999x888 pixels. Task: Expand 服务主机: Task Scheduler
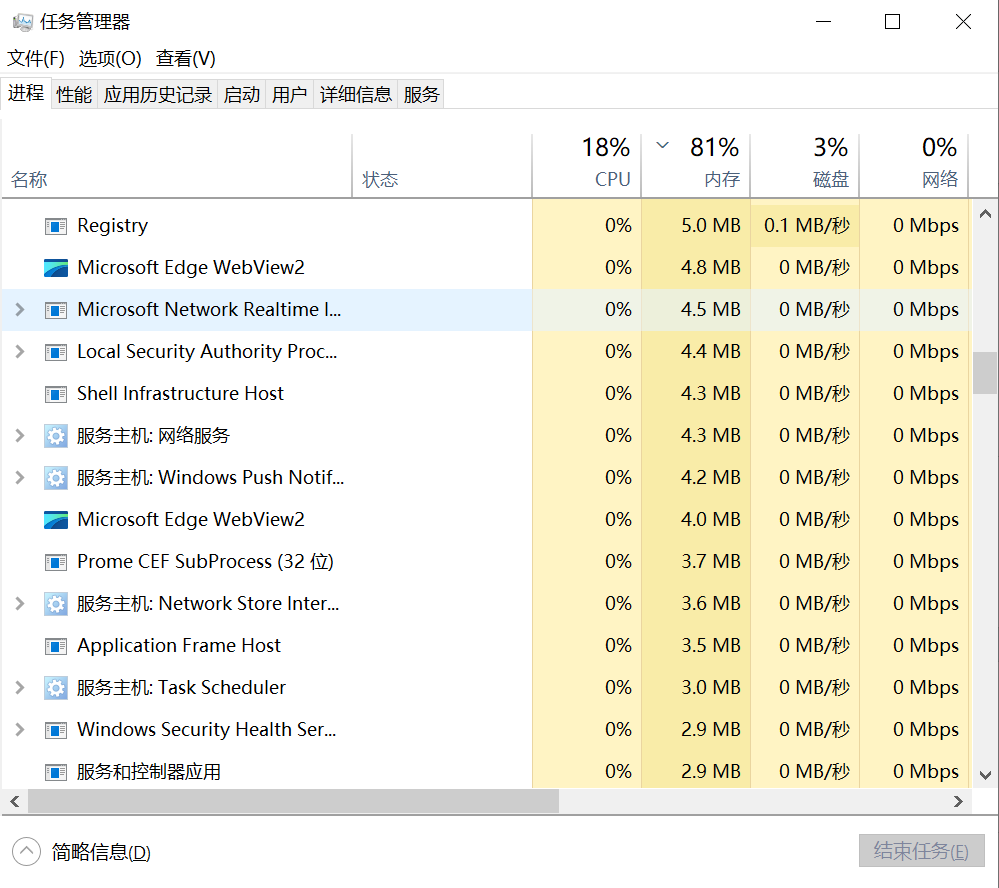[x=20, y=688]
